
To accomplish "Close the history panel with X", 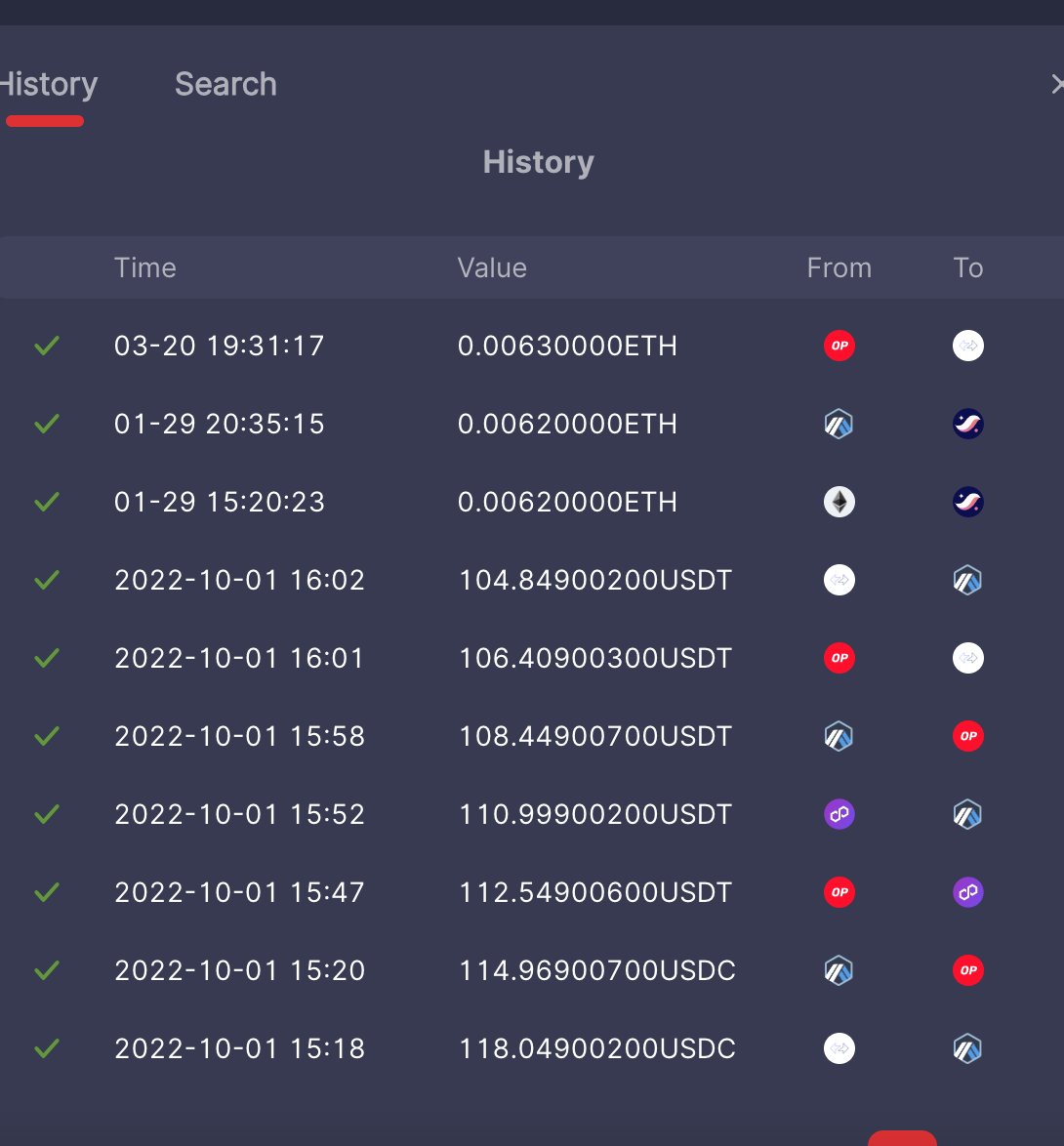I will click(x=1057, y=84).
